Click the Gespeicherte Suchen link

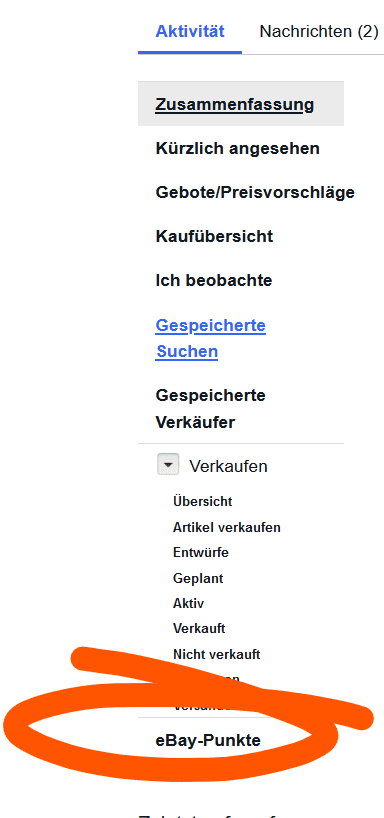tap(211, 338)
